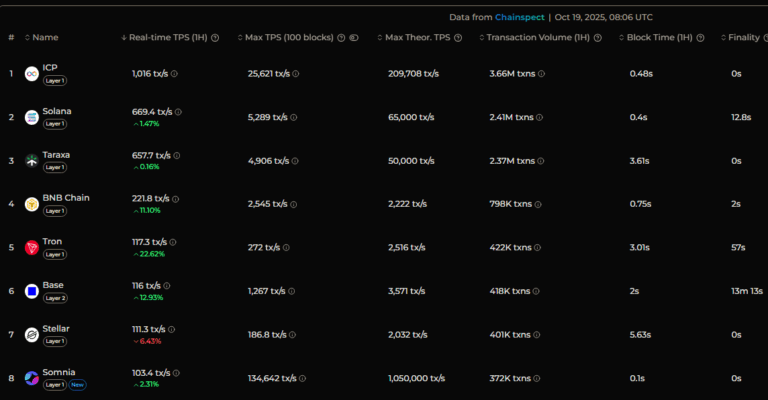Screen dimensions: 768x400
Task: Click the Tron logo icon
Action: click(x=31, y=248)
